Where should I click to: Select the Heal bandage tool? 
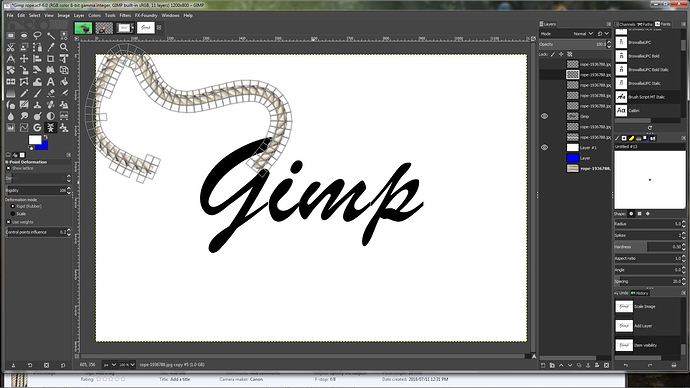pyautogui.click(x=51, y=105)
